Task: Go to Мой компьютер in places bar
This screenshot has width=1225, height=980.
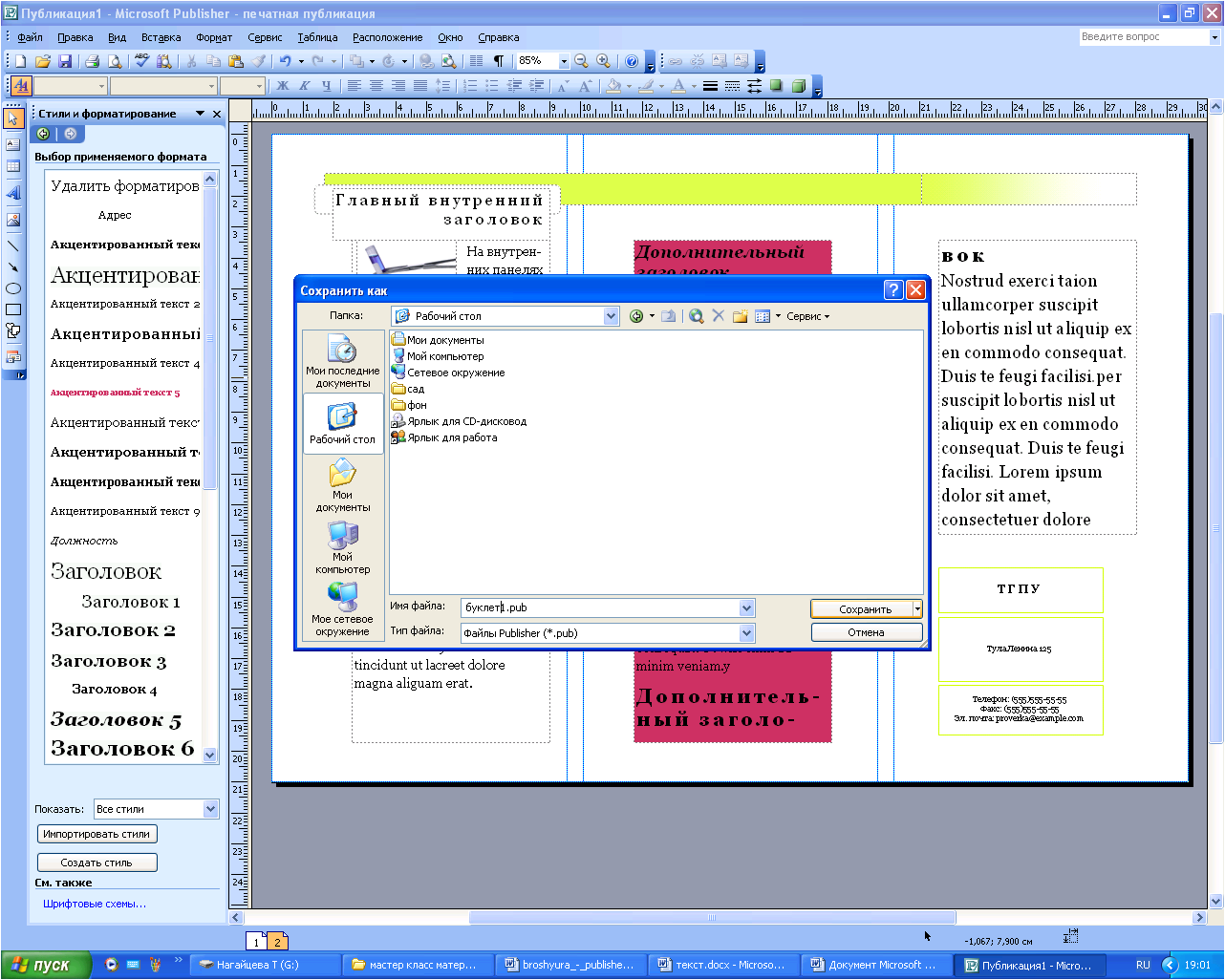Action: [343, 548]
